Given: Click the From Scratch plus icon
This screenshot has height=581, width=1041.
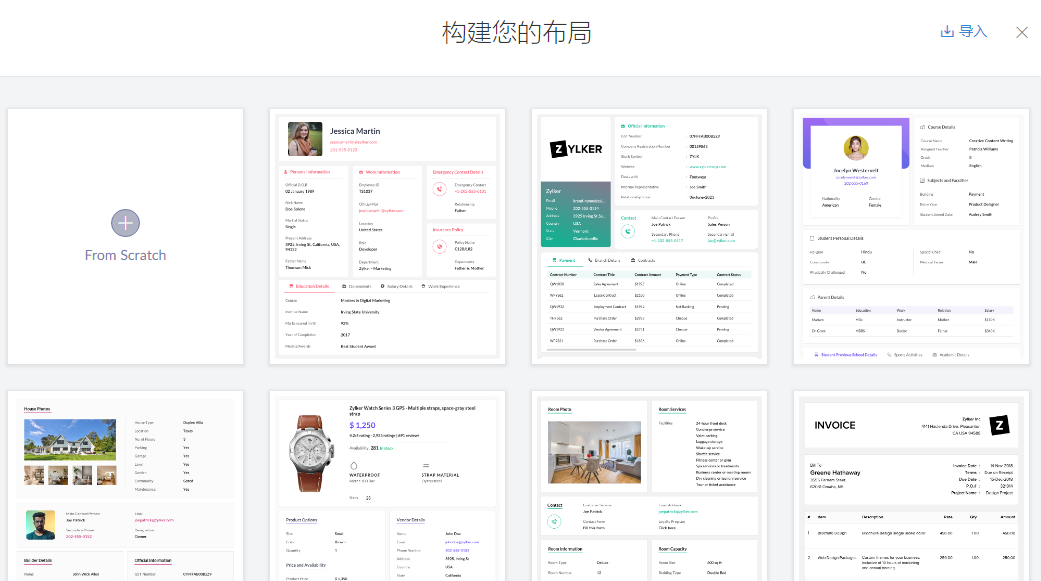Looking at the screenshot, I should 125,223.
